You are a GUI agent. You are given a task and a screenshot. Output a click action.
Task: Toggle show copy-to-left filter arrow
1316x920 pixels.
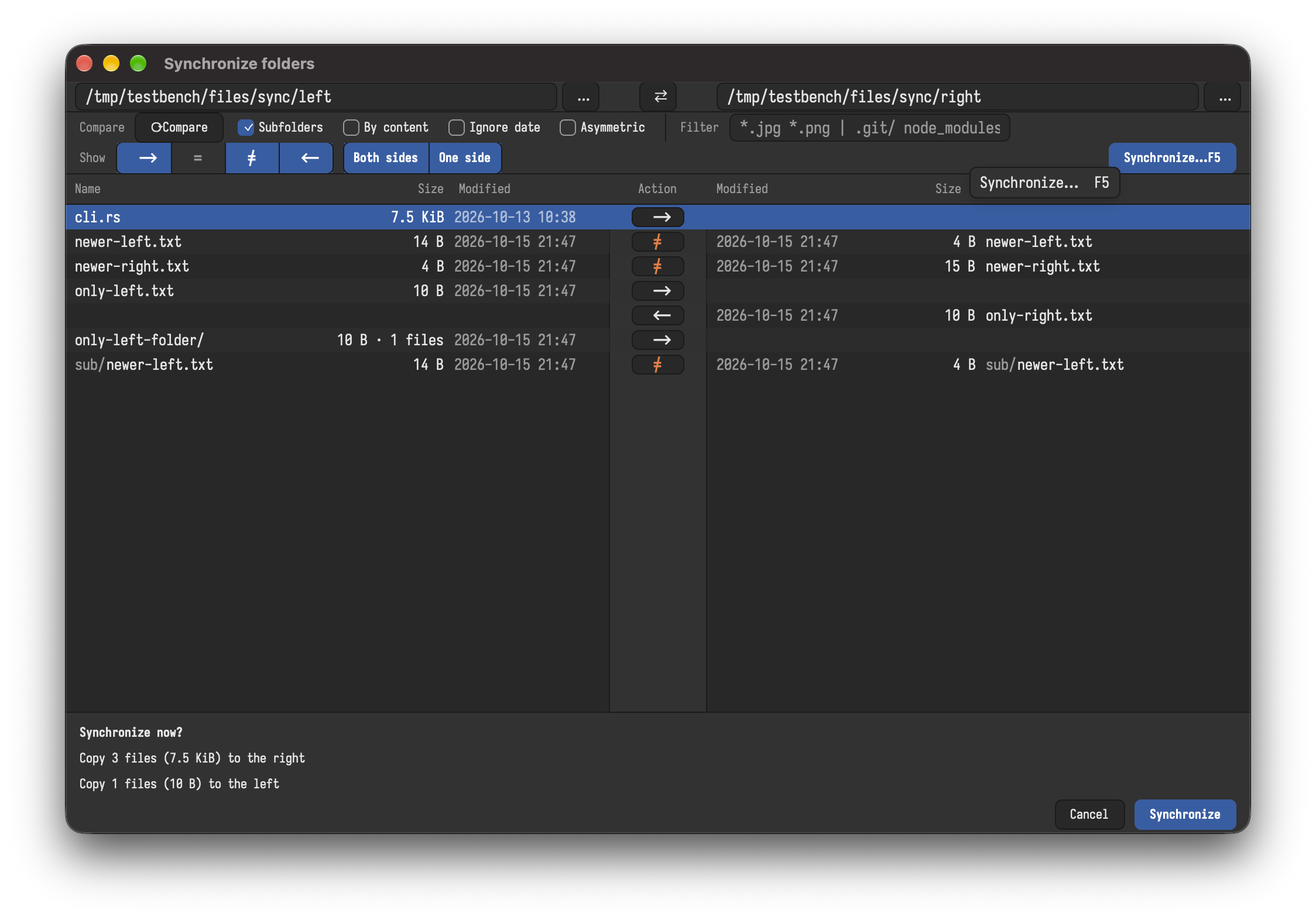pos(306,158)
